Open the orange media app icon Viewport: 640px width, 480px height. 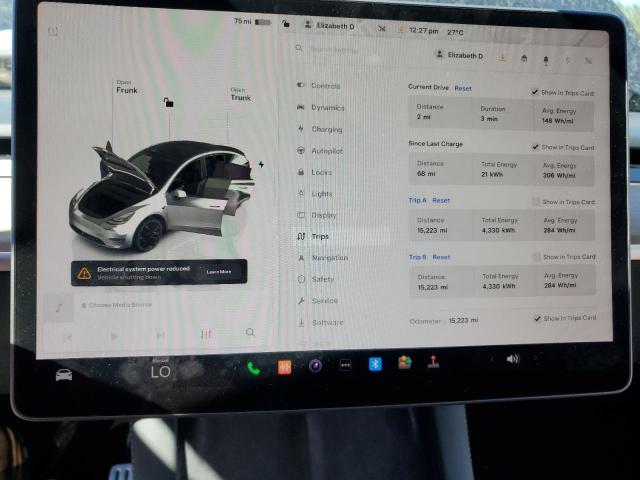click(284, 367)
